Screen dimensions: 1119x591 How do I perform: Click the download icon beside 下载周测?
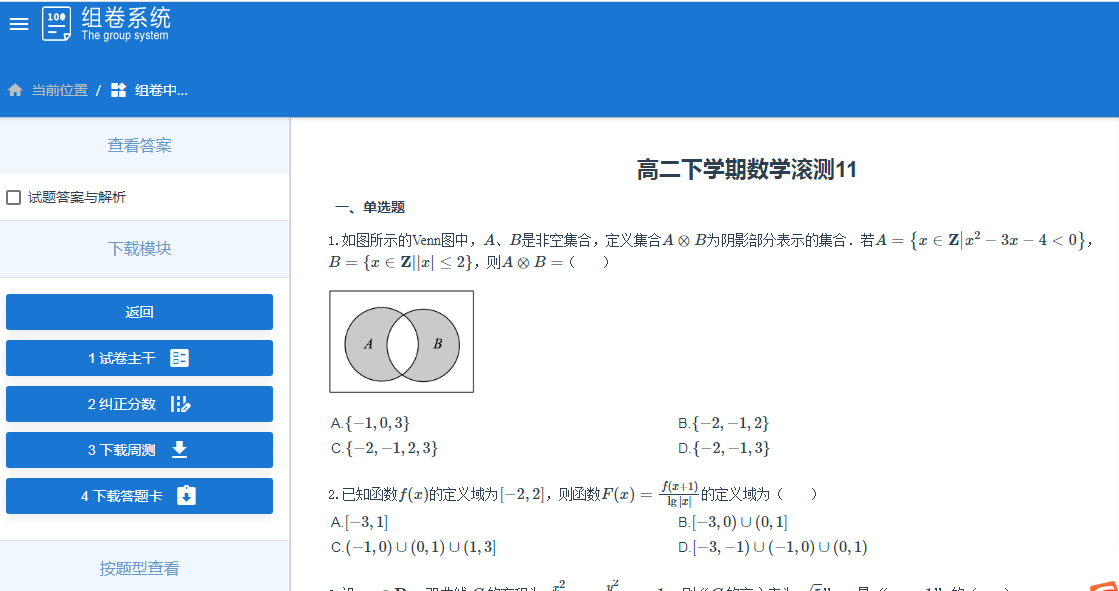(x=180, y=450)
